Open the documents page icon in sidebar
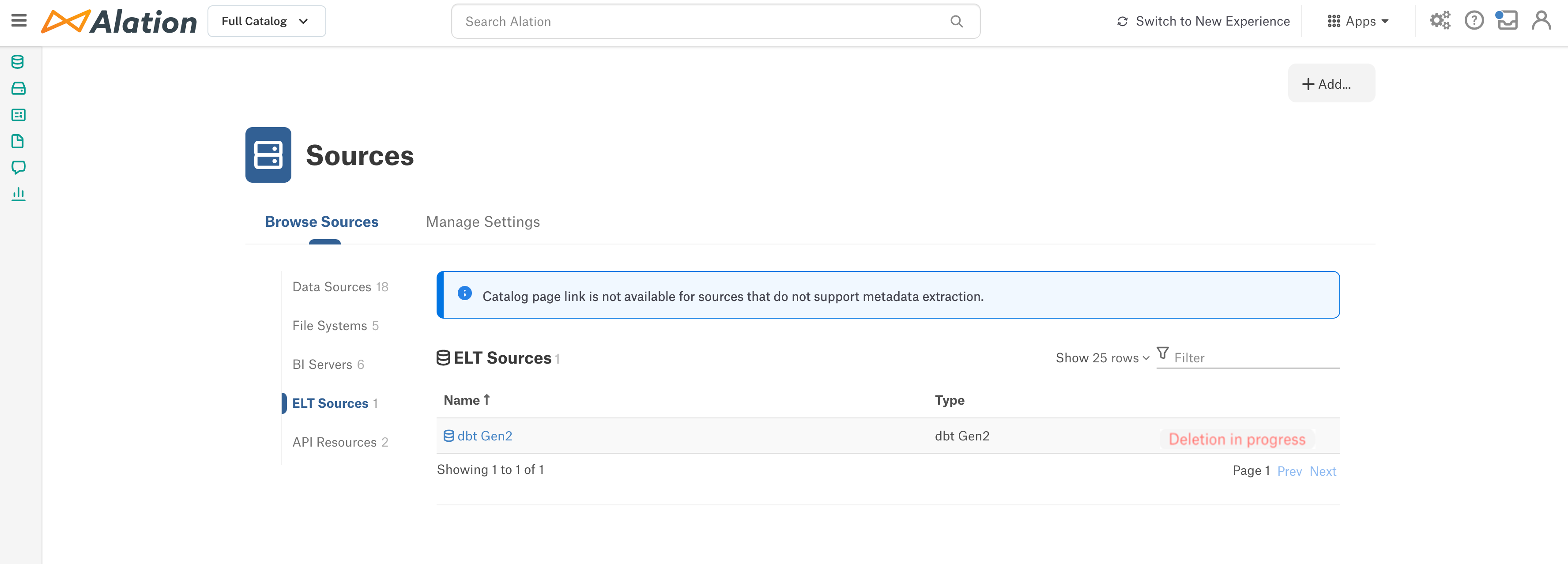 [x=18, y=141]
